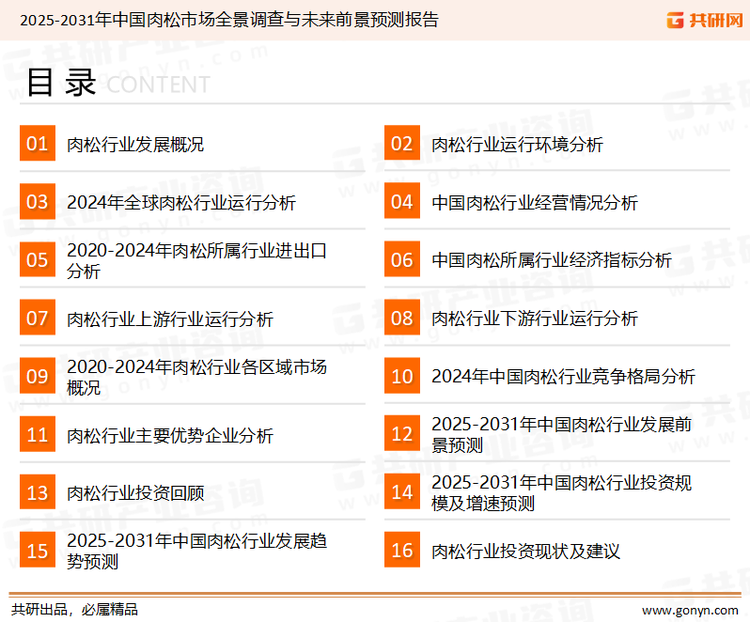The height and width of the screenshot is (622, 750).
Task: Select chapter 中国肉松所属行业经济指标分析
Action: [551, 260]
